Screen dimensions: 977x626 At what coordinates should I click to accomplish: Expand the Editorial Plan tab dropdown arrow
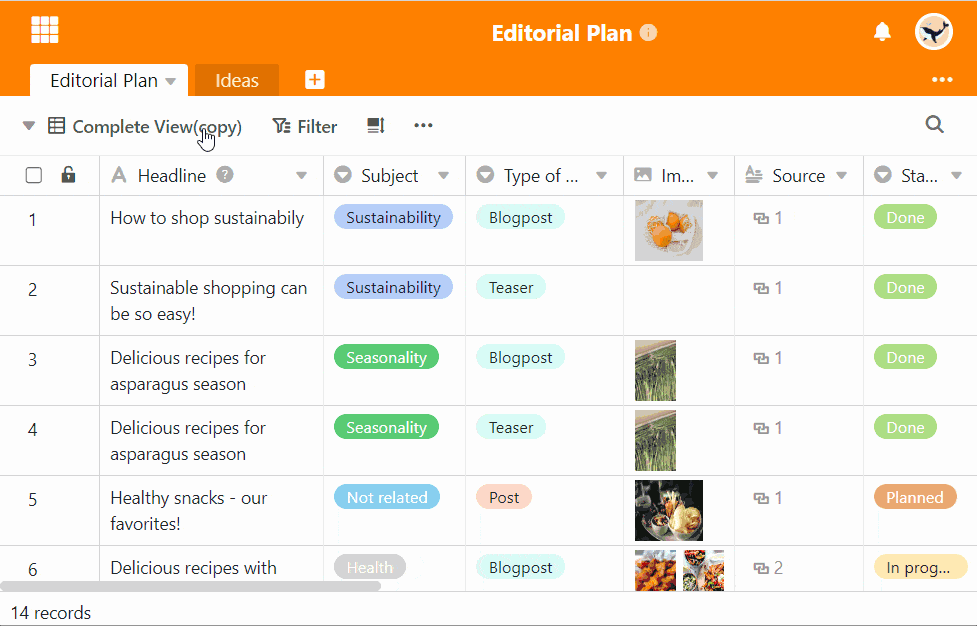click(171, 82)
